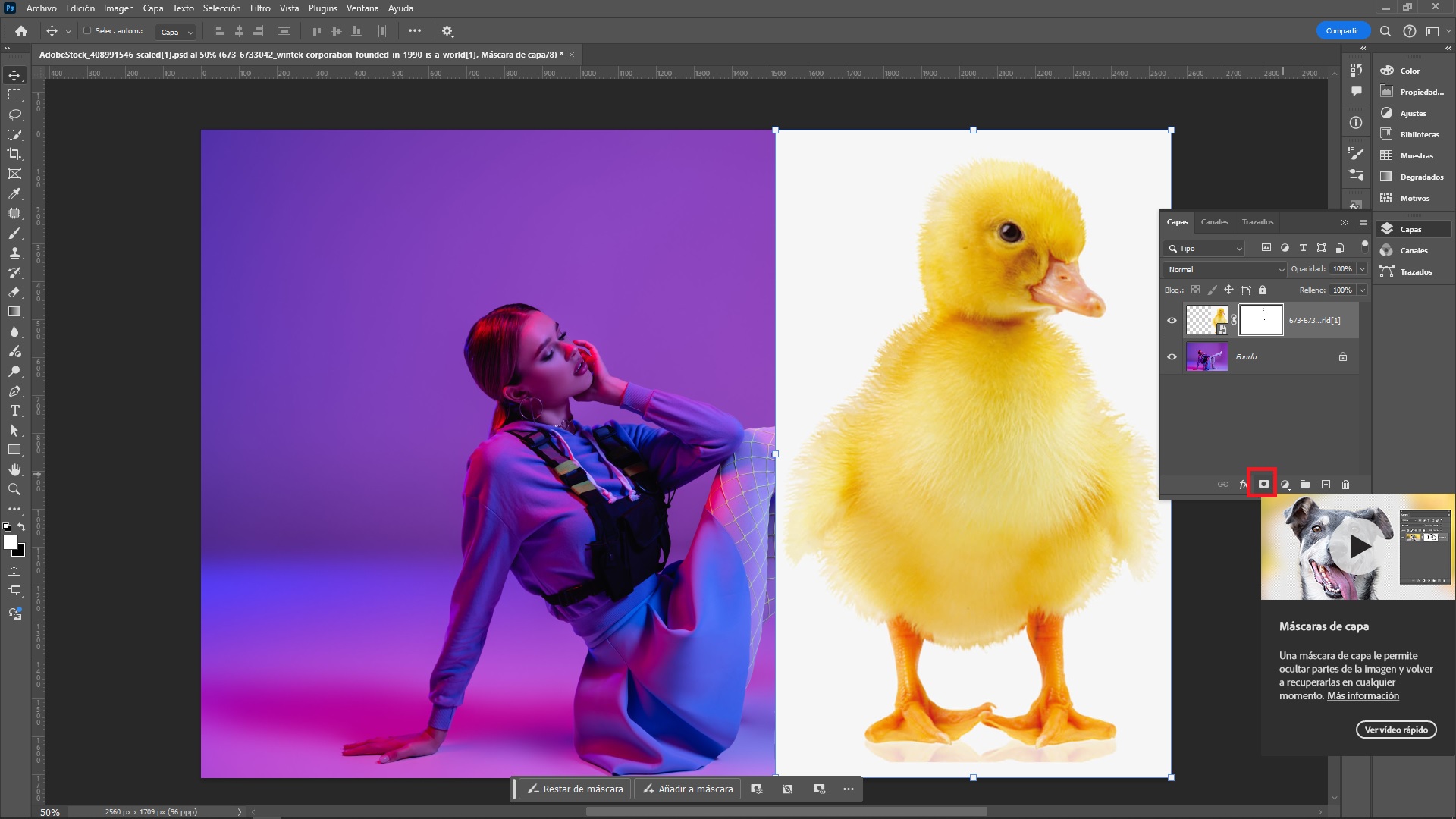The width and height of the screenshot is (1456, 819).
Task: Toggle Quick Mask mode icon
Action: coord(14,570)
